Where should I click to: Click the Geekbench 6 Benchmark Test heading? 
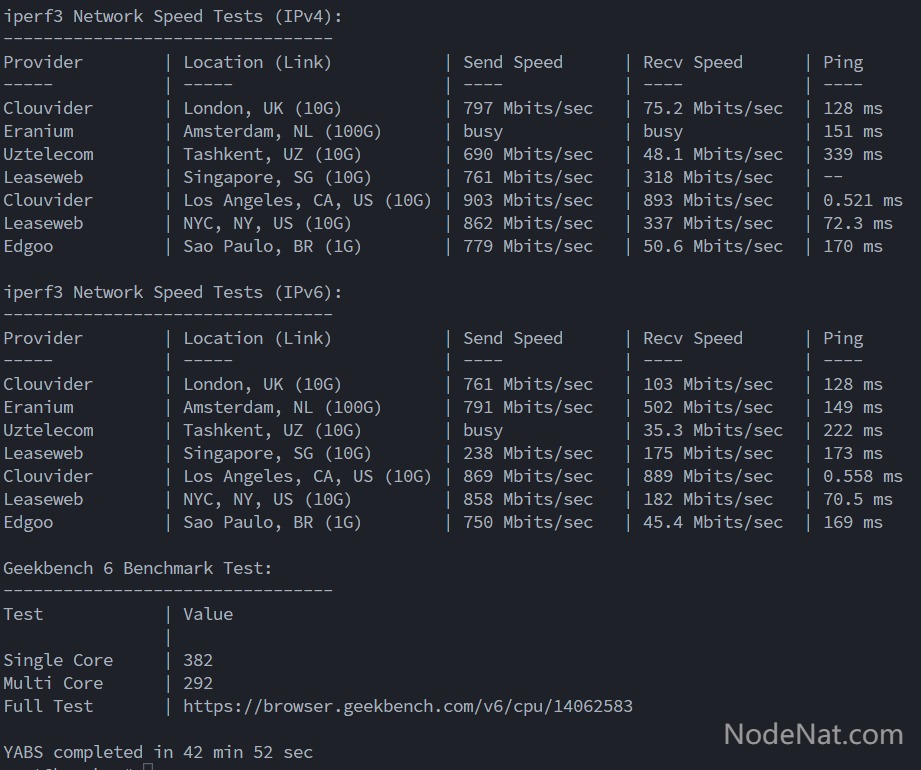pyautogui.click(x=137, y=568)
